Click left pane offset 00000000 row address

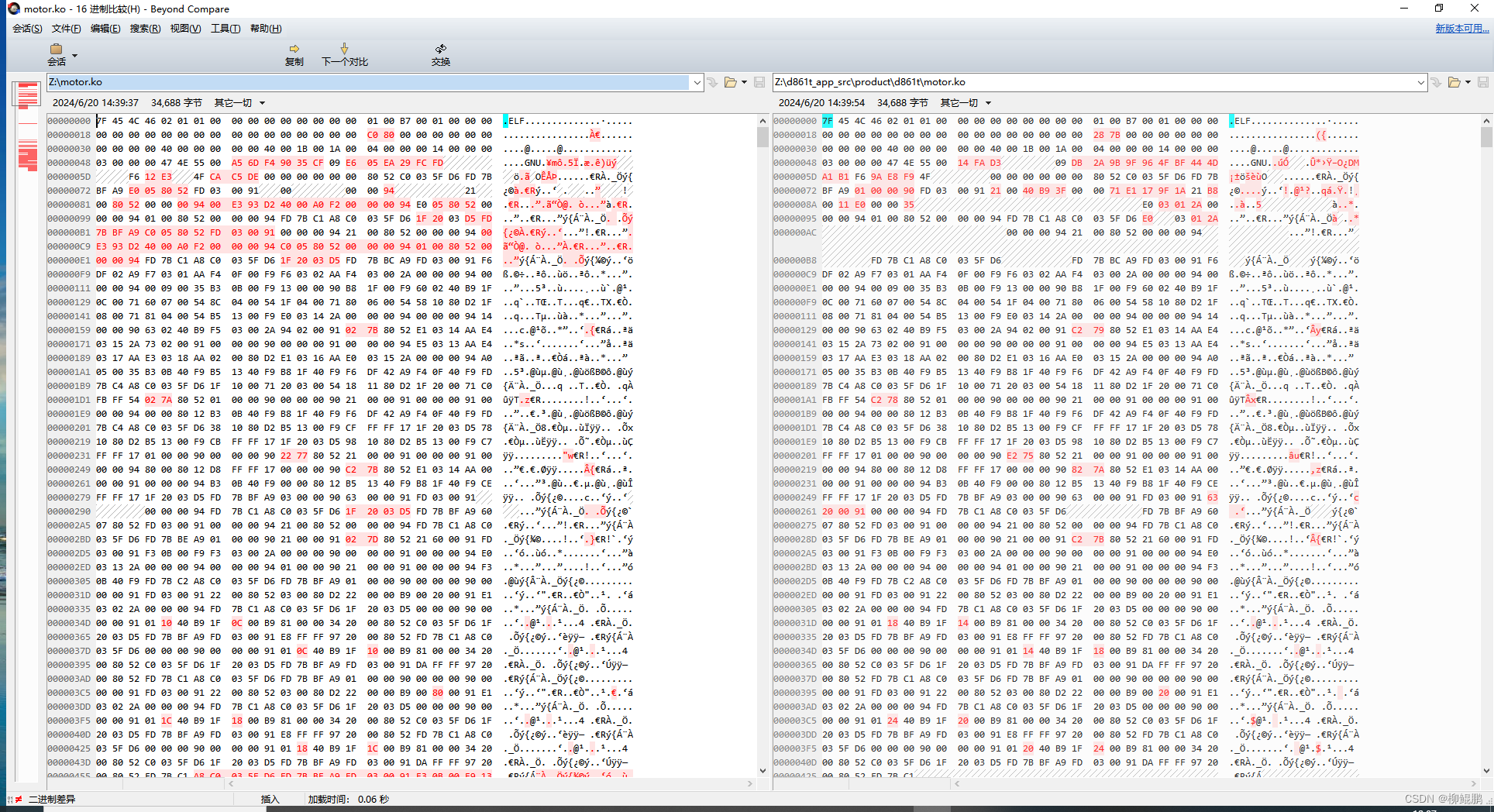69,121
